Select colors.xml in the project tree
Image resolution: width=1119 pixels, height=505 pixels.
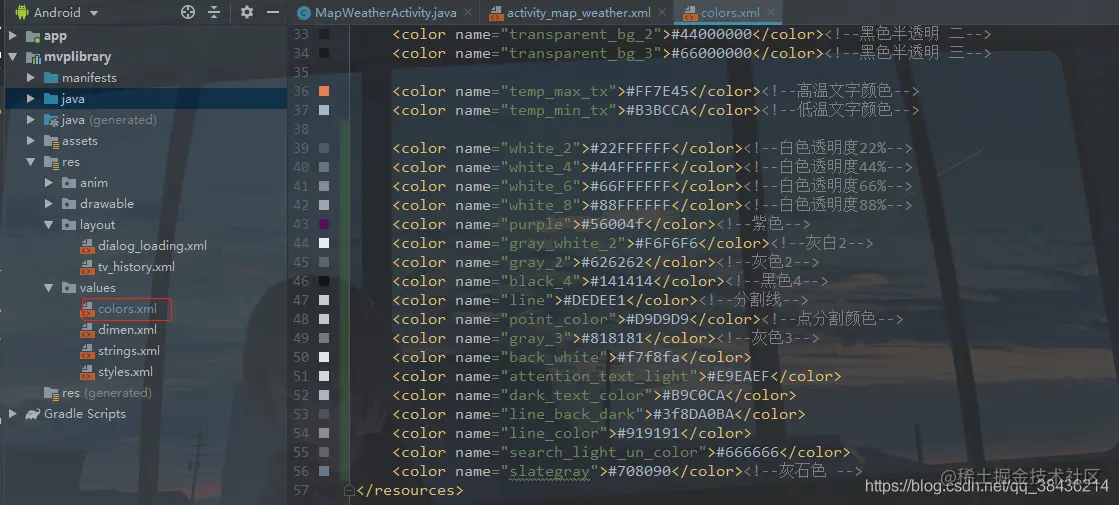127,309
